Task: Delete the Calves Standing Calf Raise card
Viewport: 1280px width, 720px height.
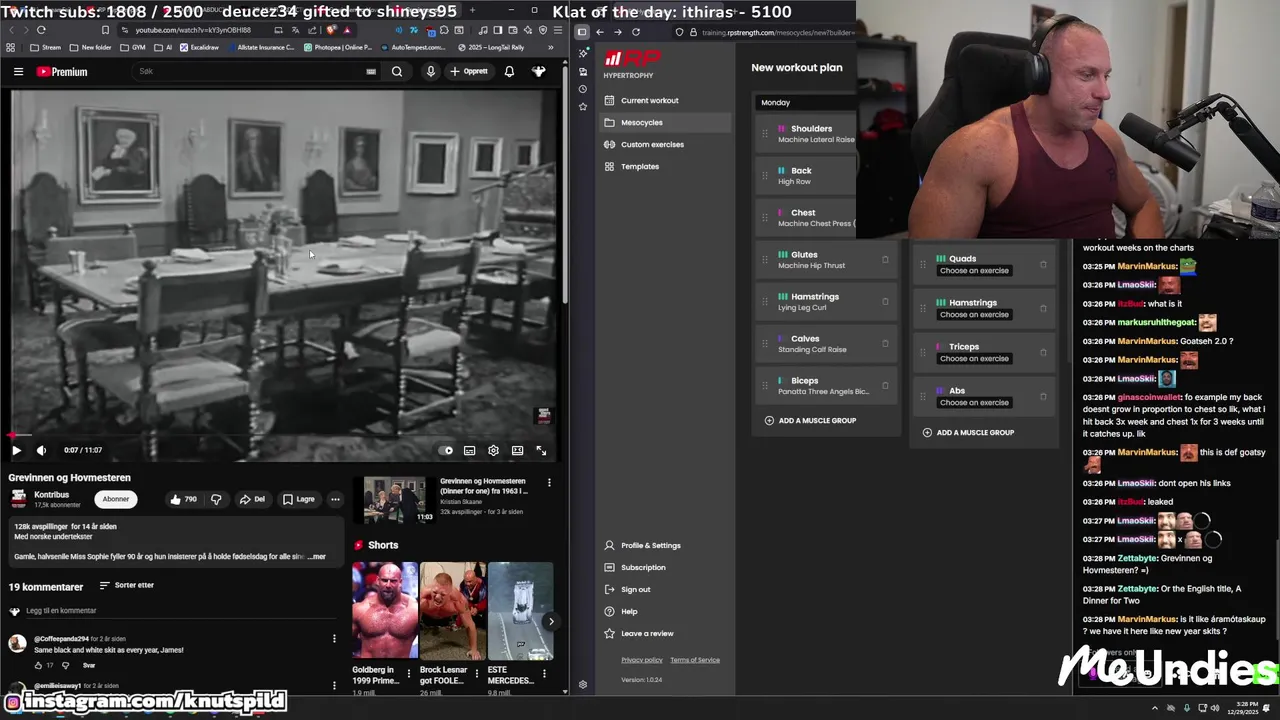Action: pos(885,344)
